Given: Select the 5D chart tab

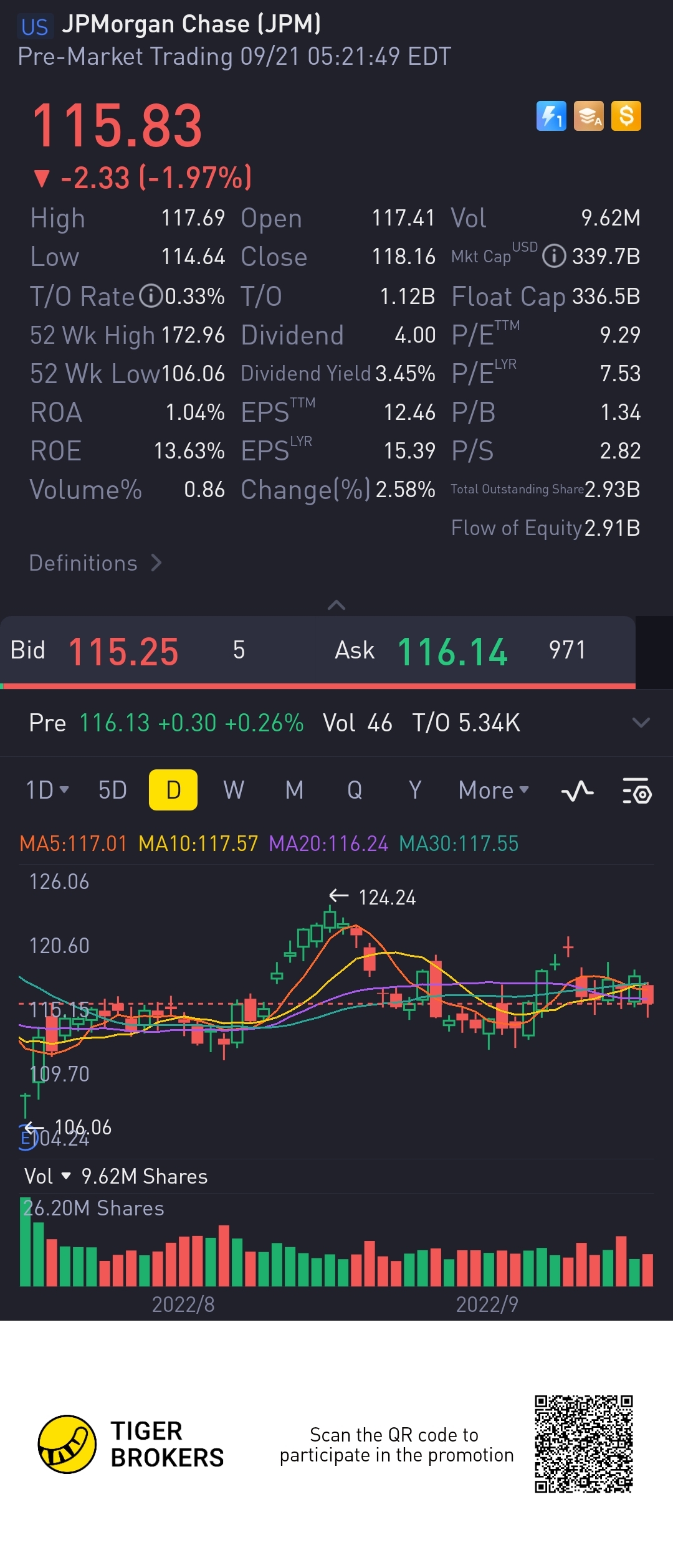Looking at the screenshot, I should pyautogui.click(x=113, y=790).
